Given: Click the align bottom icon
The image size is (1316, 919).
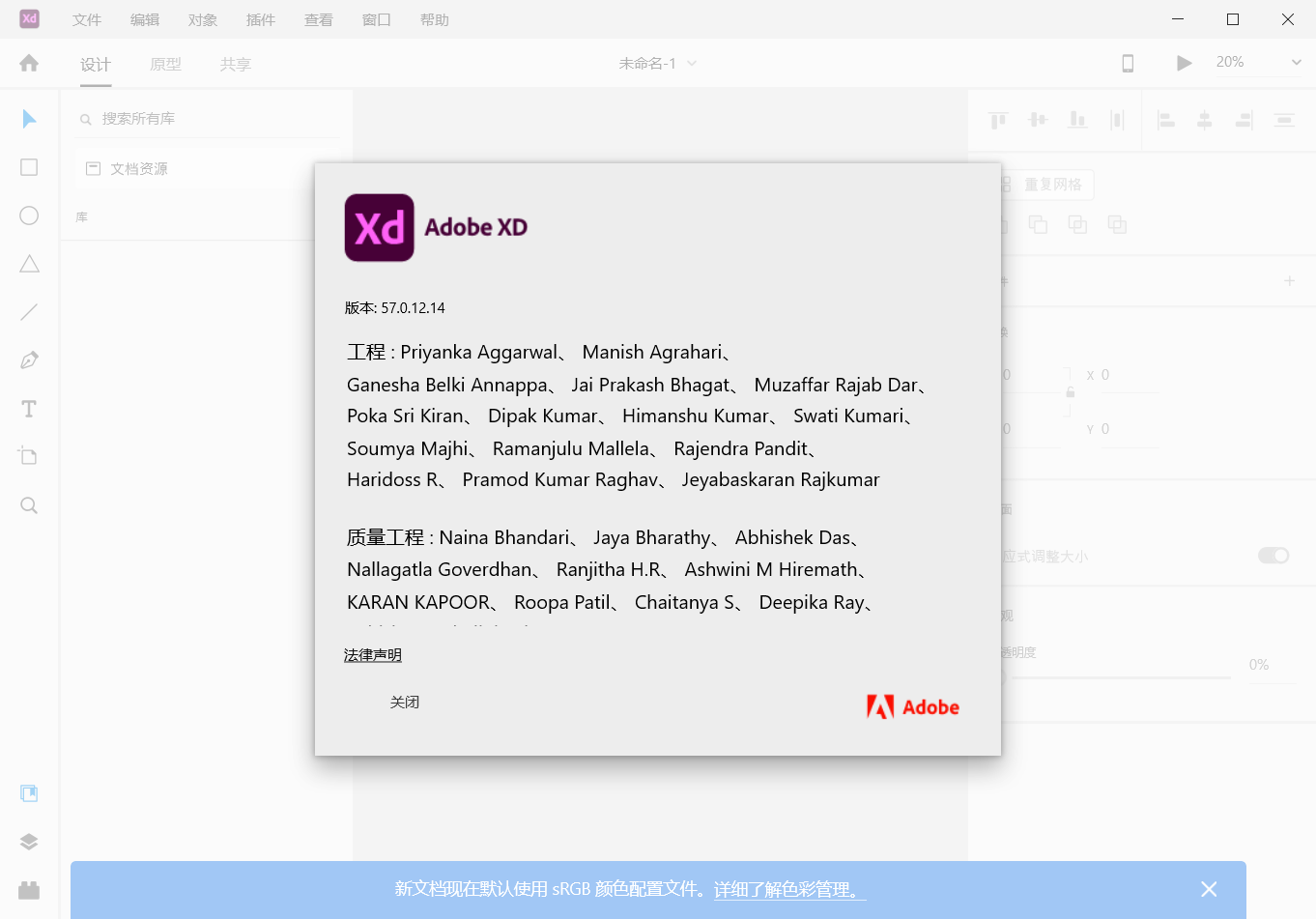Looking at the screenshot, I should pyautogui.click(x=1077, y=120).
